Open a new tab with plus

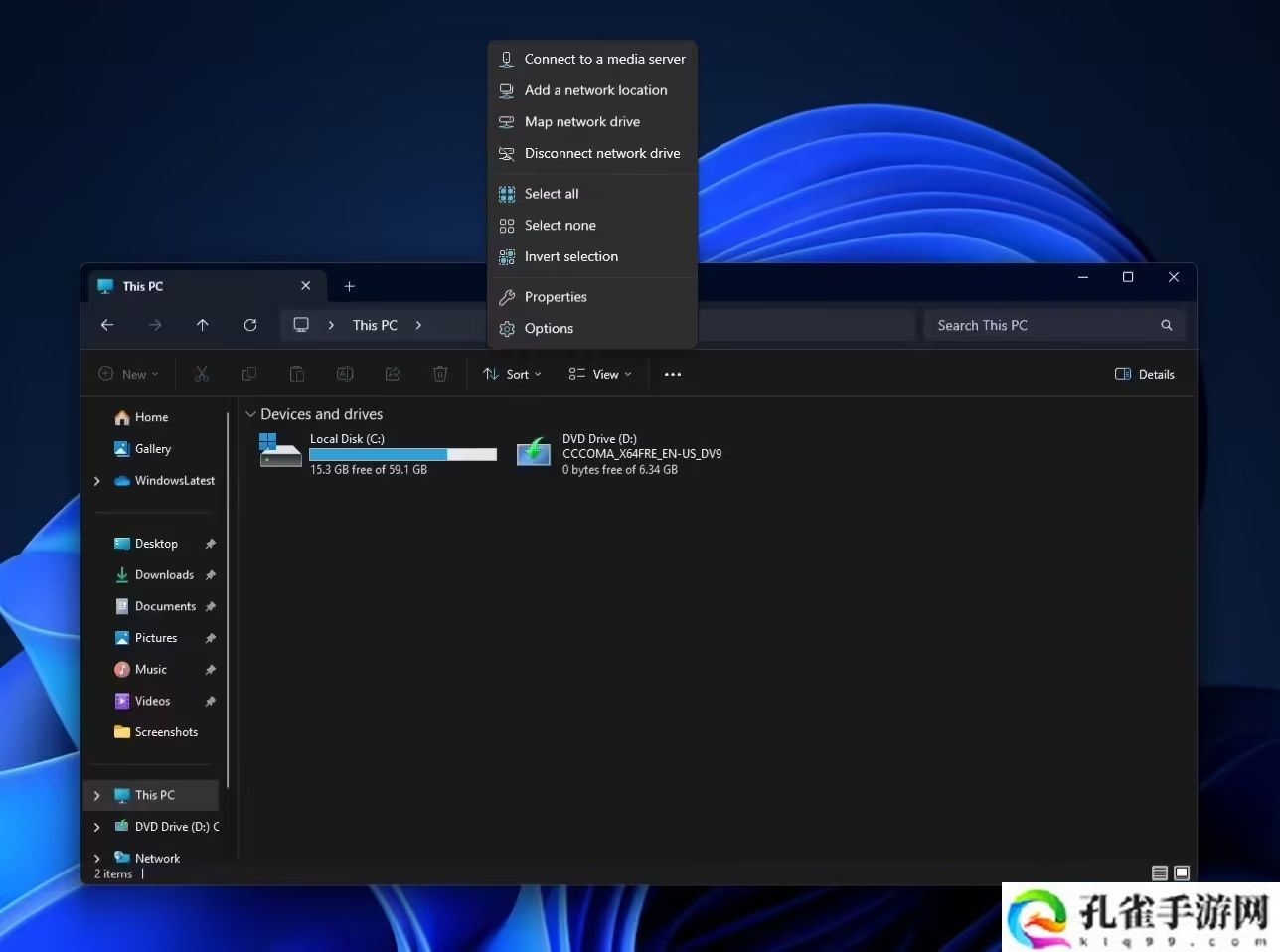(349, 286)
